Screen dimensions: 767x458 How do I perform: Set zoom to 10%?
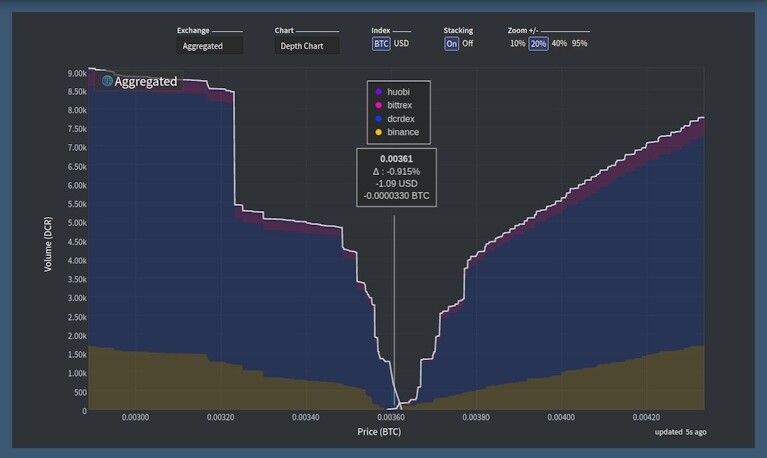tap(518, 44)
